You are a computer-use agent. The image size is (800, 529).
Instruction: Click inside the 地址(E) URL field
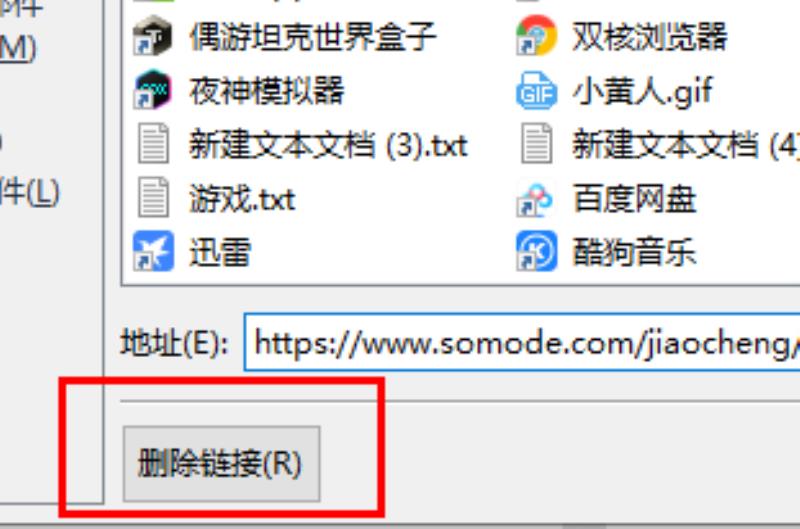pyautogui.click(x=522, y=343)
